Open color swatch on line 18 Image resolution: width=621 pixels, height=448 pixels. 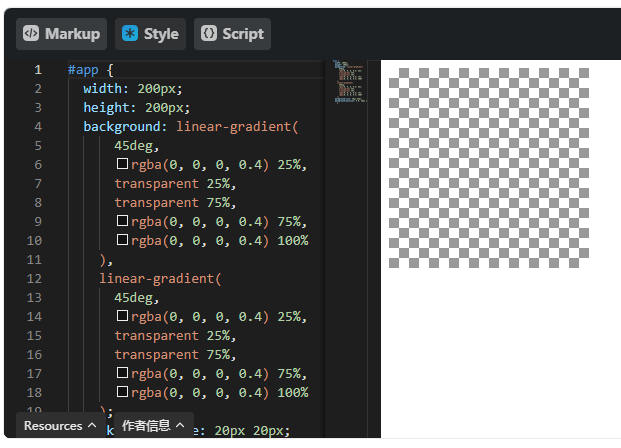[x=122, y=392]
